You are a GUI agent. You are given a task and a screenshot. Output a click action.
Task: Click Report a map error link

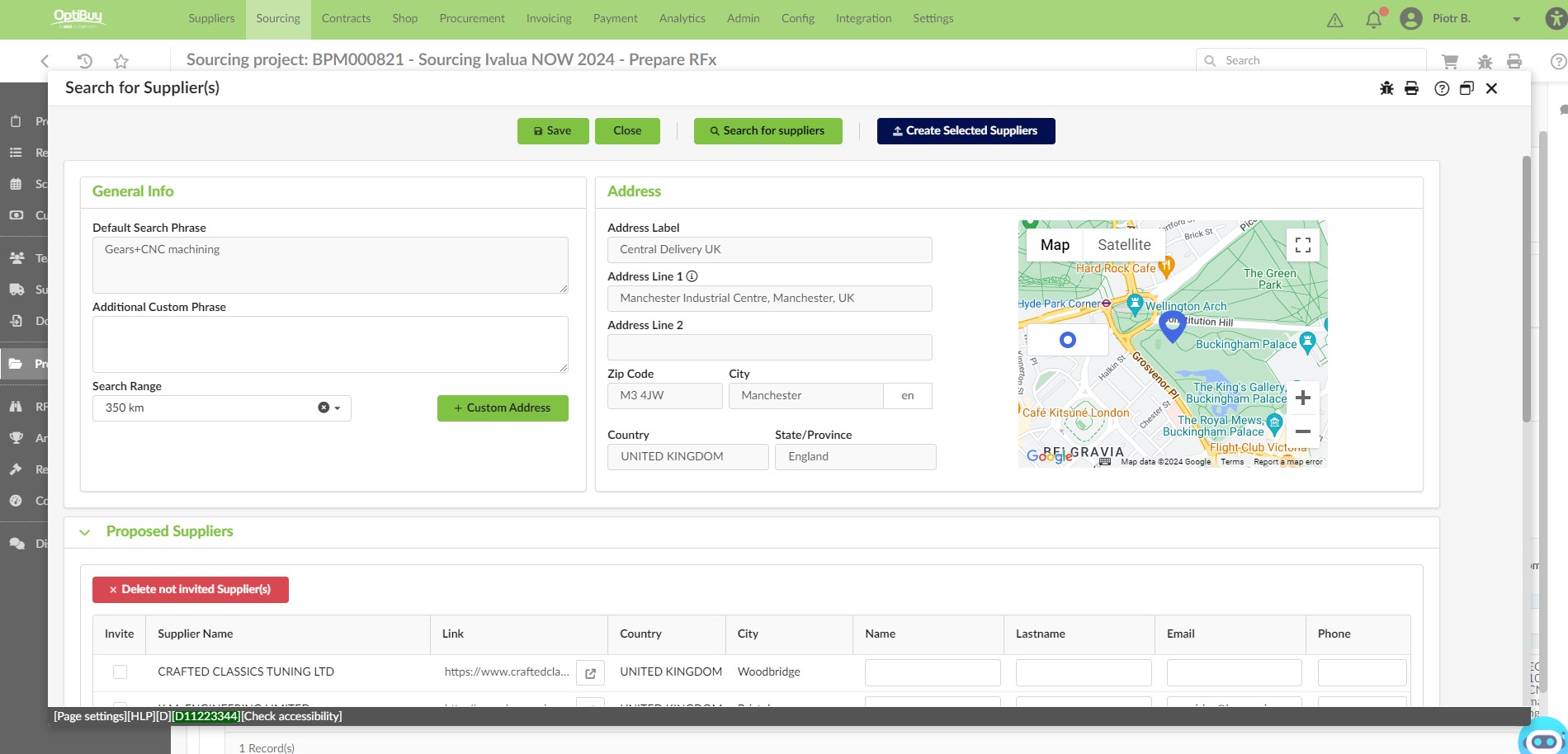(x=1287, y=462)
